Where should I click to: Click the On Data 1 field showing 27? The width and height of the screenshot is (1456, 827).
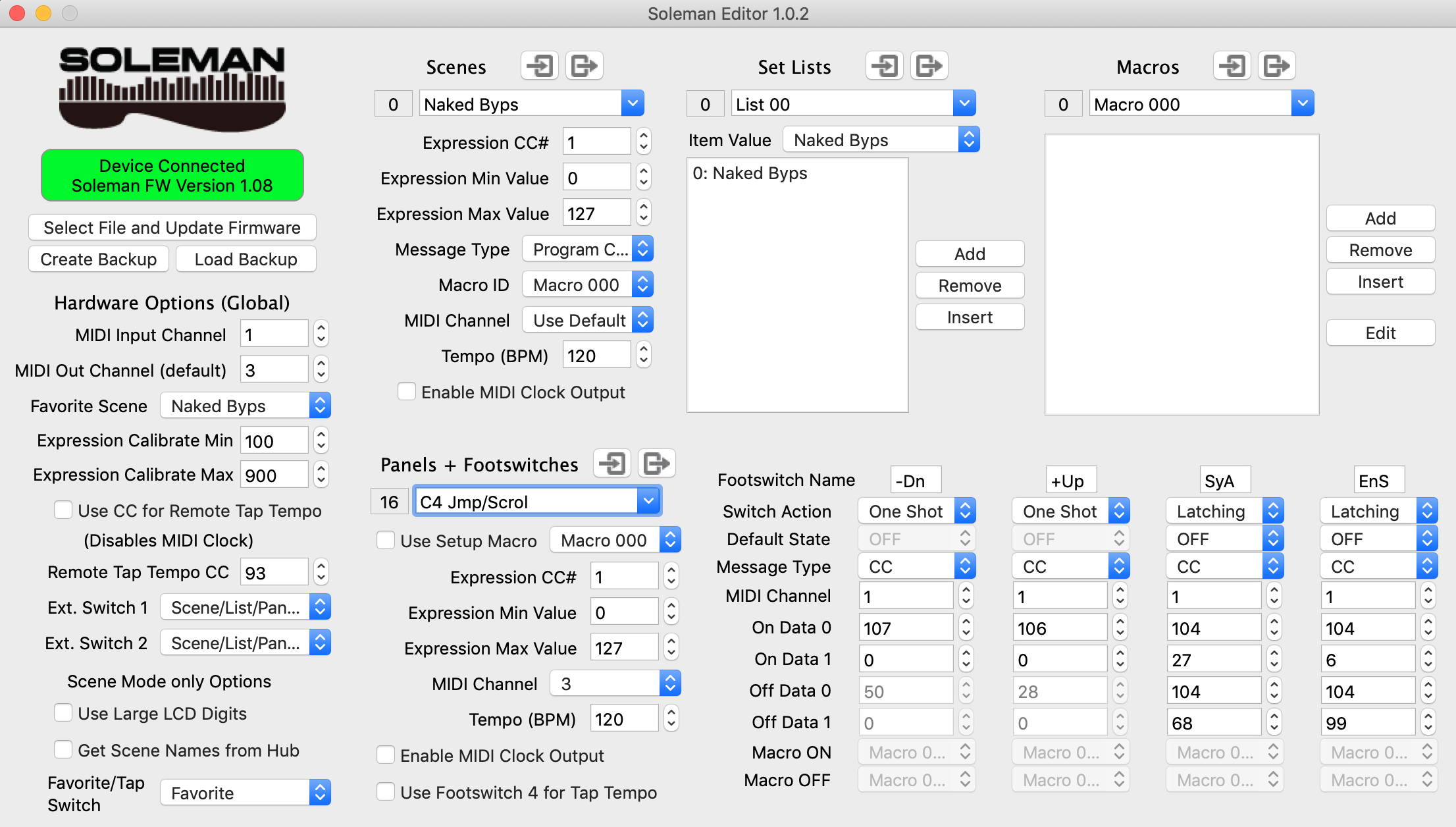pos(1214,659)
